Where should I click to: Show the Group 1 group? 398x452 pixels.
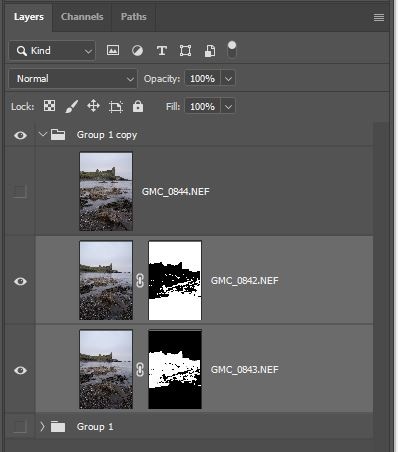point(20,427)
